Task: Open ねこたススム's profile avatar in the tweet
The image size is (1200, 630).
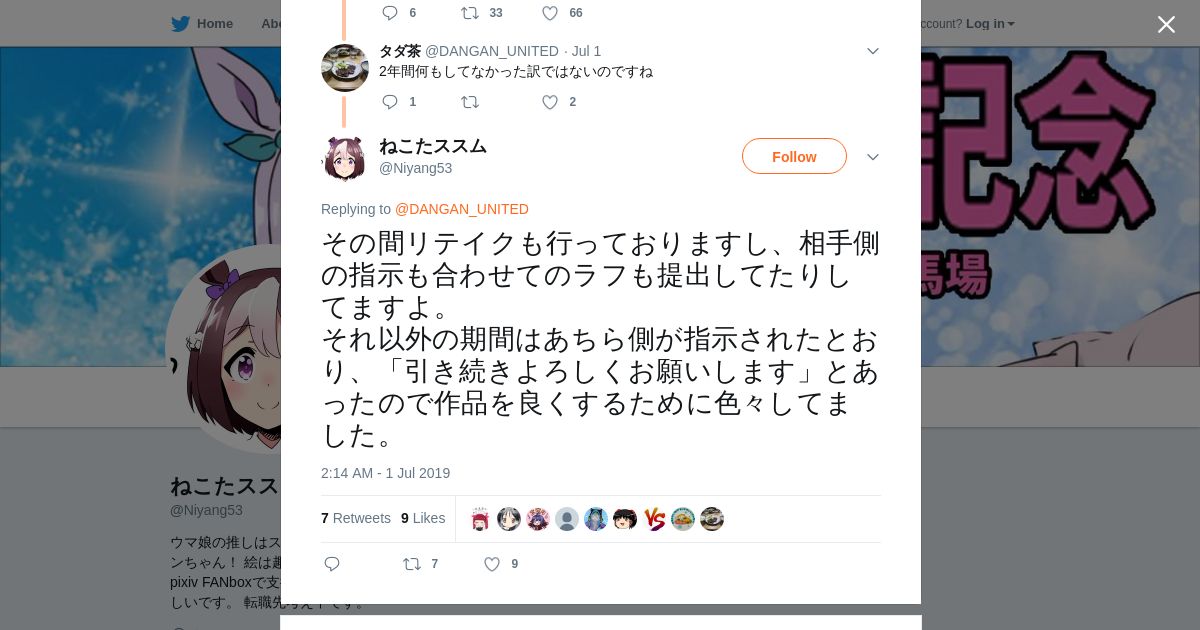Action: [x=344, y=158]
